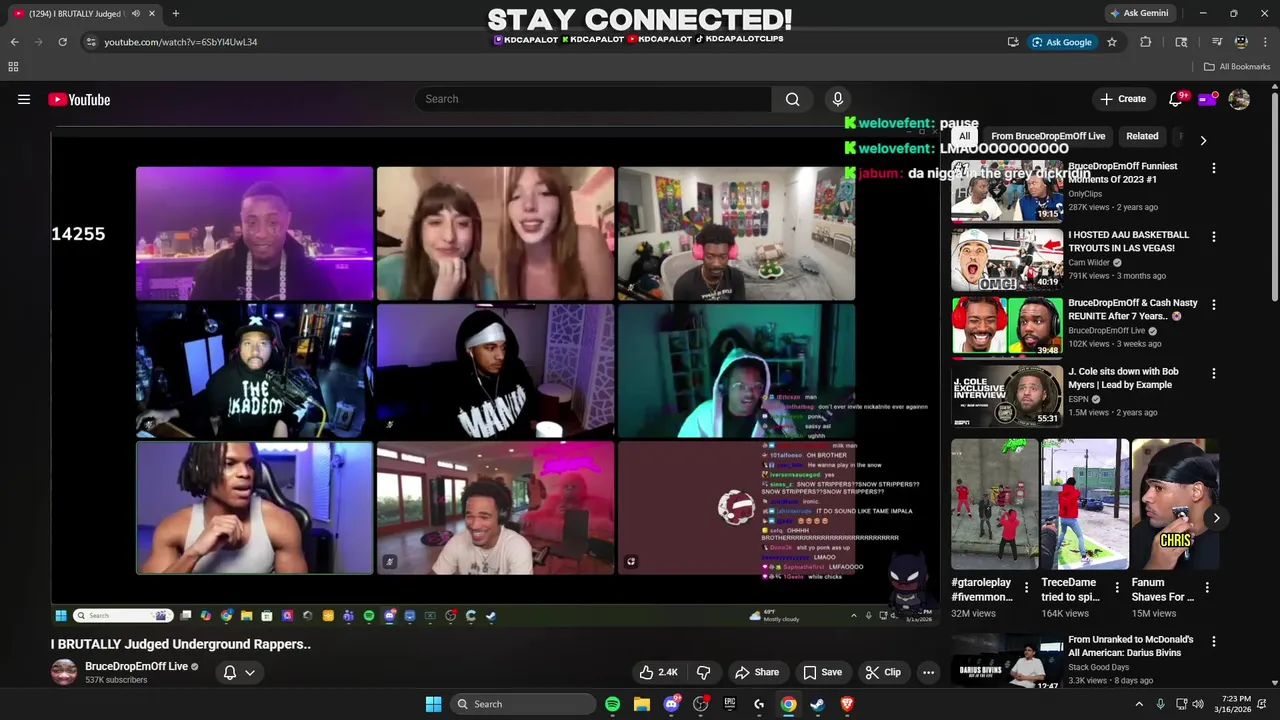Viewport: 1280px width, 720px height.
Task: Start voice search with the microphone icon
Action: 838,99
